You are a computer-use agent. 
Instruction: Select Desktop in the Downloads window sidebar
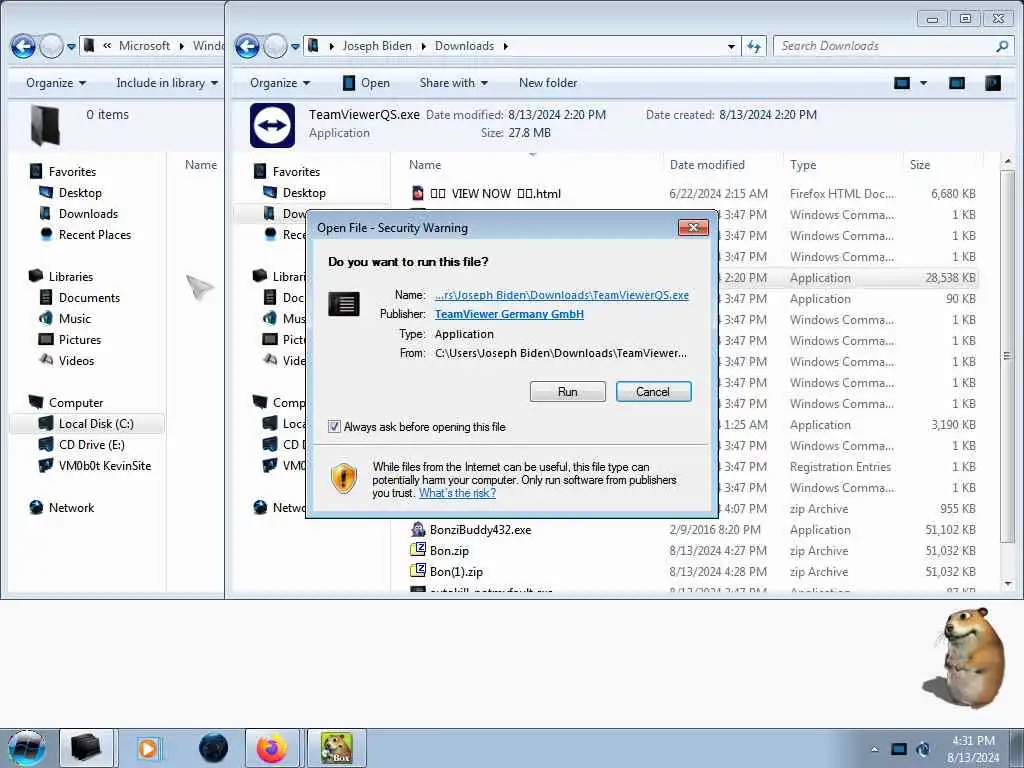pyautogui.click(x=304, y=193)
